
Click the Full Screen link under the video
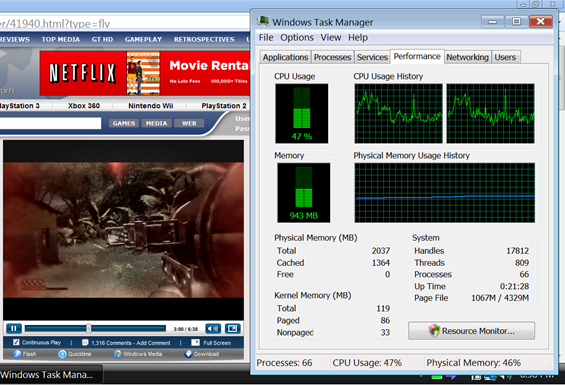217,343
